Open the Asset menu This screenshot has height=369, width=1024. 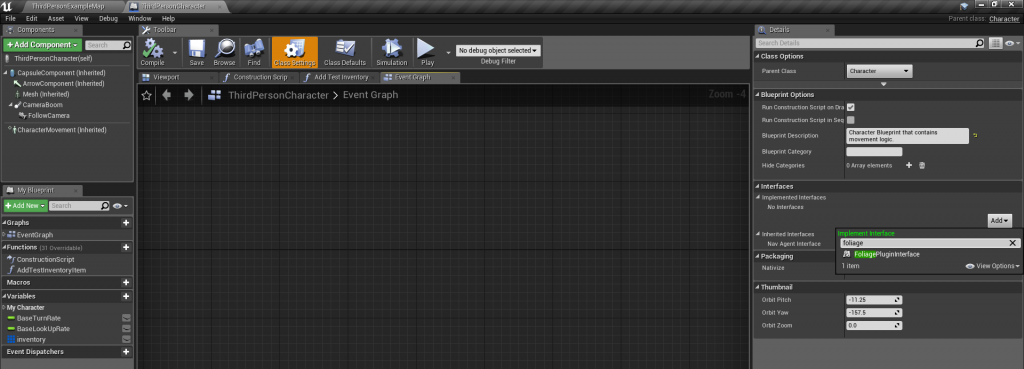pos(56,18)
